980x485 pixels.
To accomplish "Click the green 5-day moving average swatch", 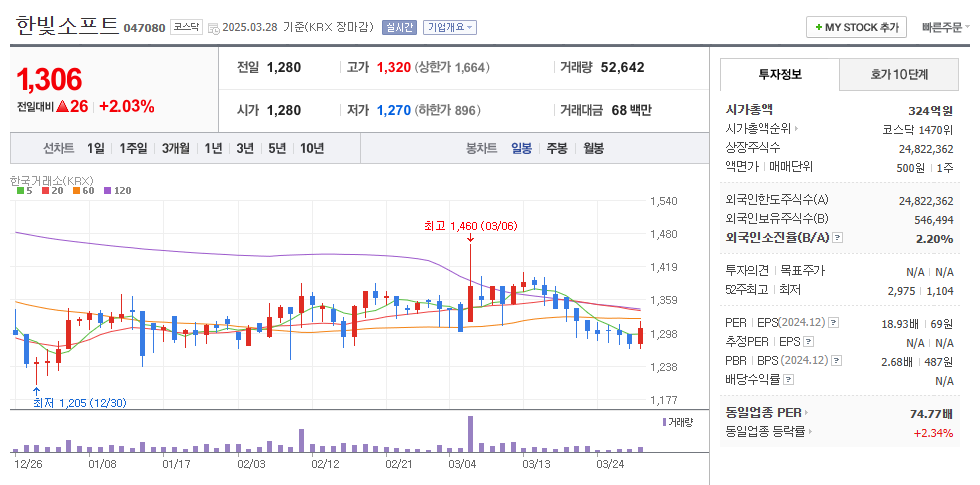I will point(20,191).
